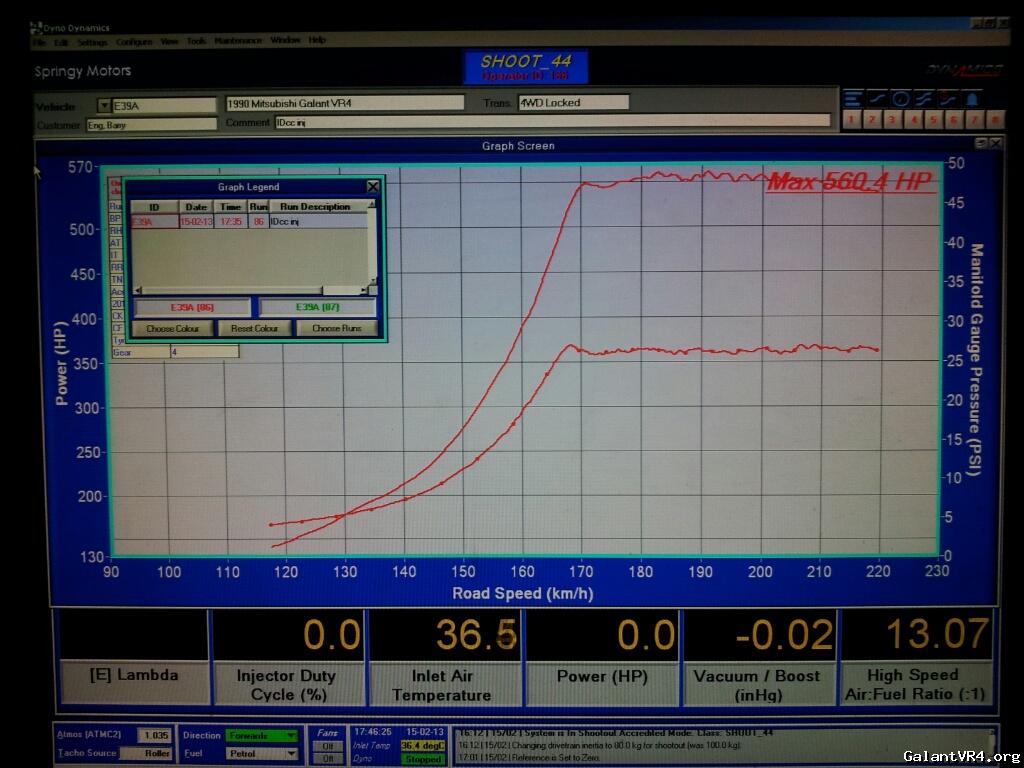This screenshot has height=768, width=1024.
Task: Open the Configure menu
Action: tap(133, 41)
